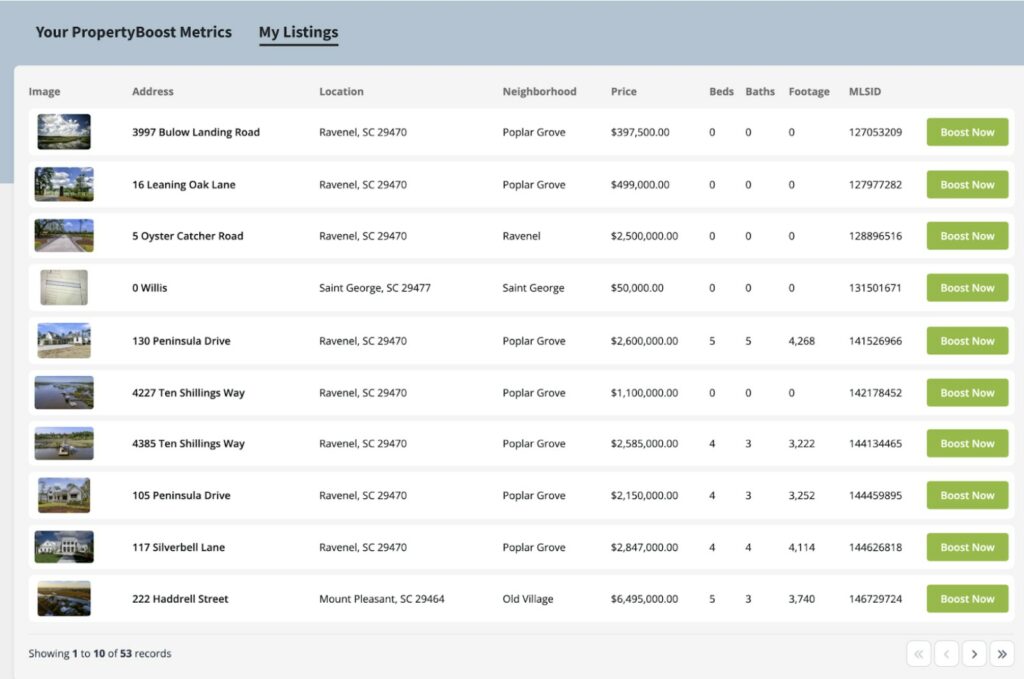This screenshot has height=679, width=1024.
Task: Click the 16 Leaning Oak Lane photo
Action: tap(64, 184)
